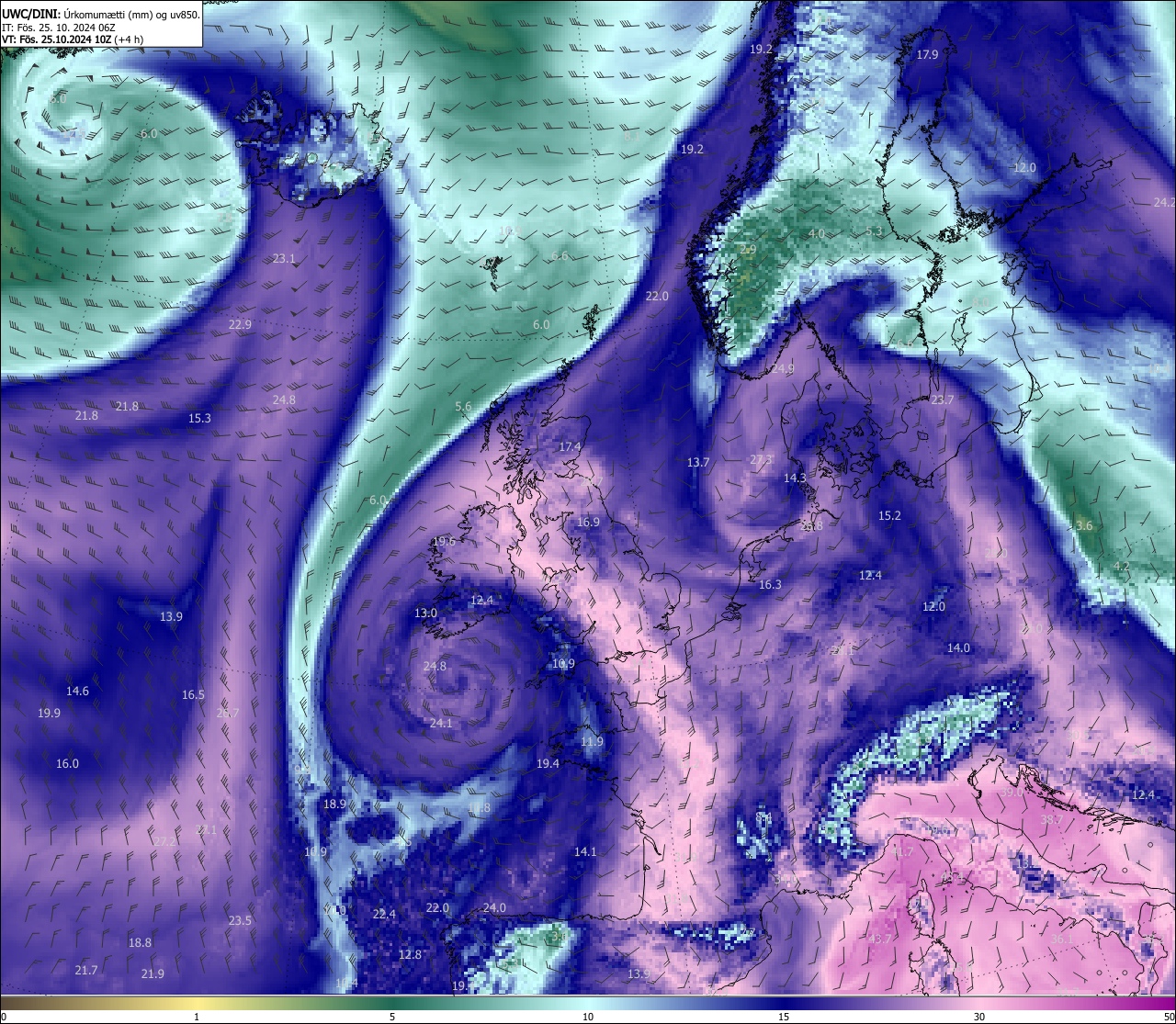Select the 16.3 value label
Image resolution: width=1176 pixels, height=1024 pixels.
770,584
